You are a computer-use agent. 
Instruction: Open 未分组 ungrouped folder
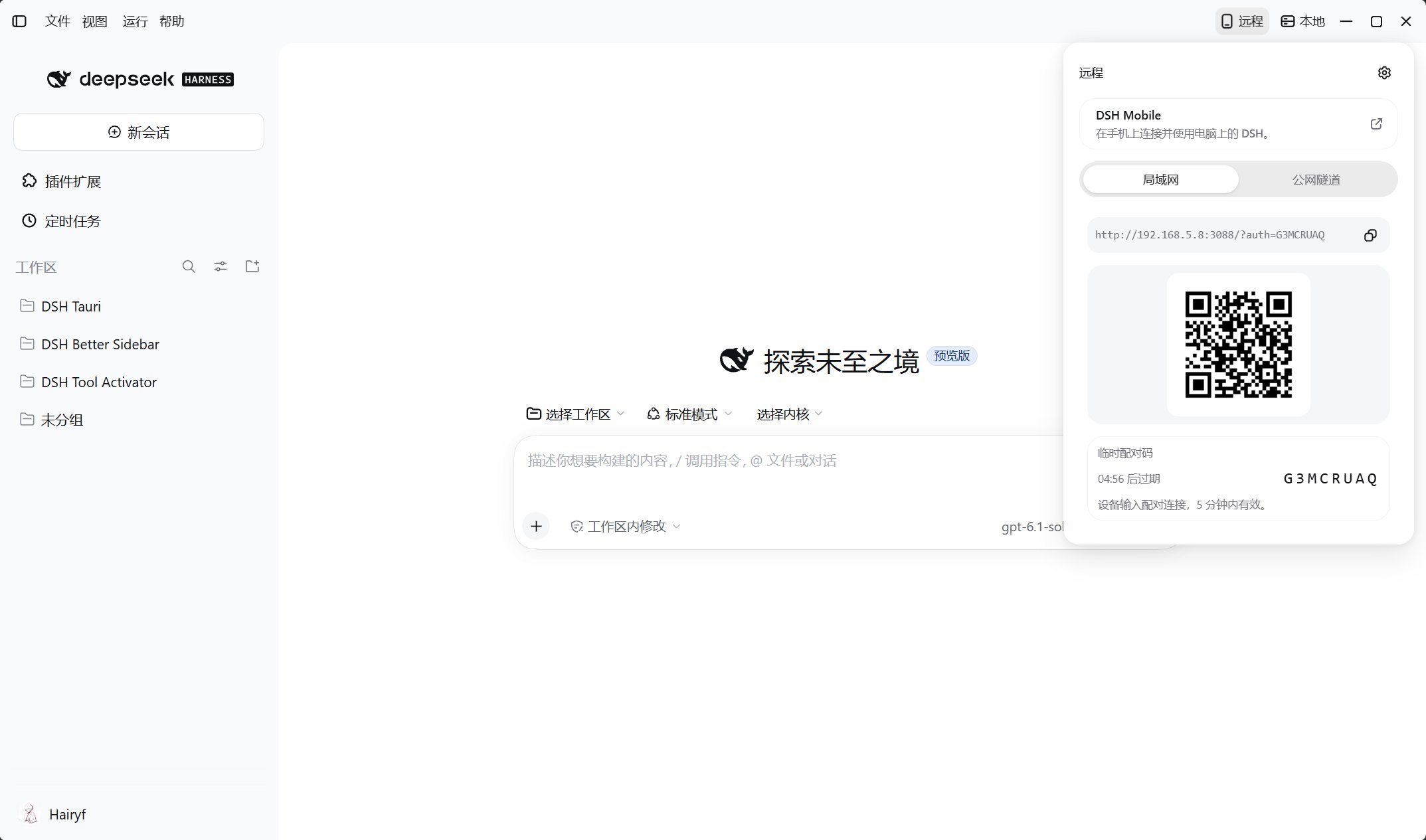[x=139, y=420]
